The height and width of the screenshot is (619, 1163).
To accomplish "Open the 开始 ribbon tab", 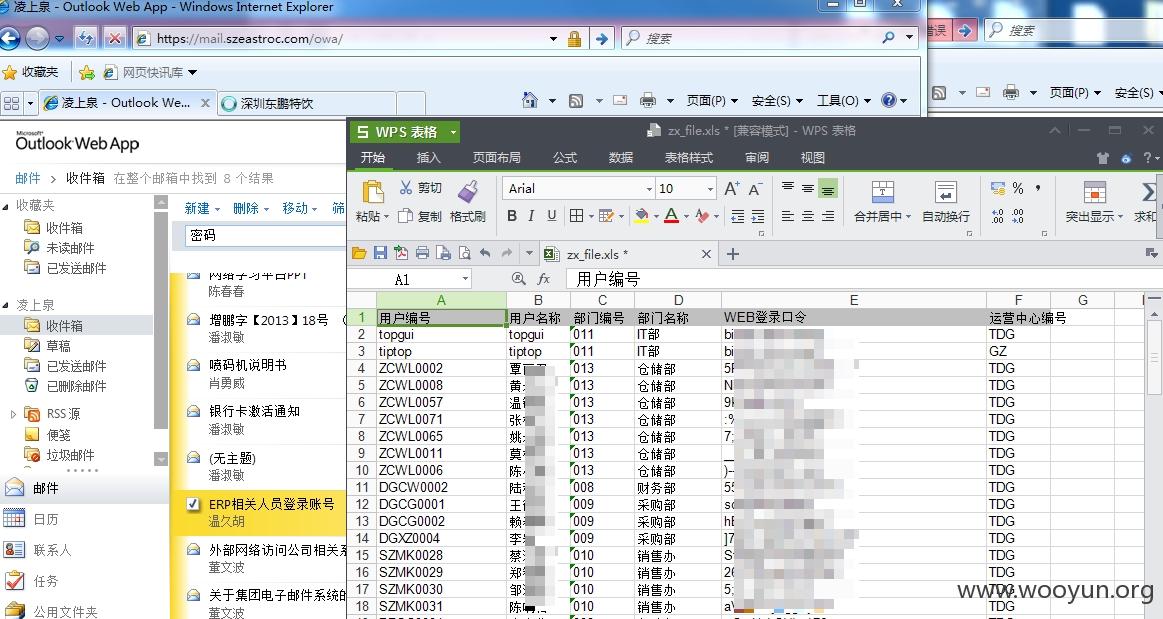I will point(372,157).
